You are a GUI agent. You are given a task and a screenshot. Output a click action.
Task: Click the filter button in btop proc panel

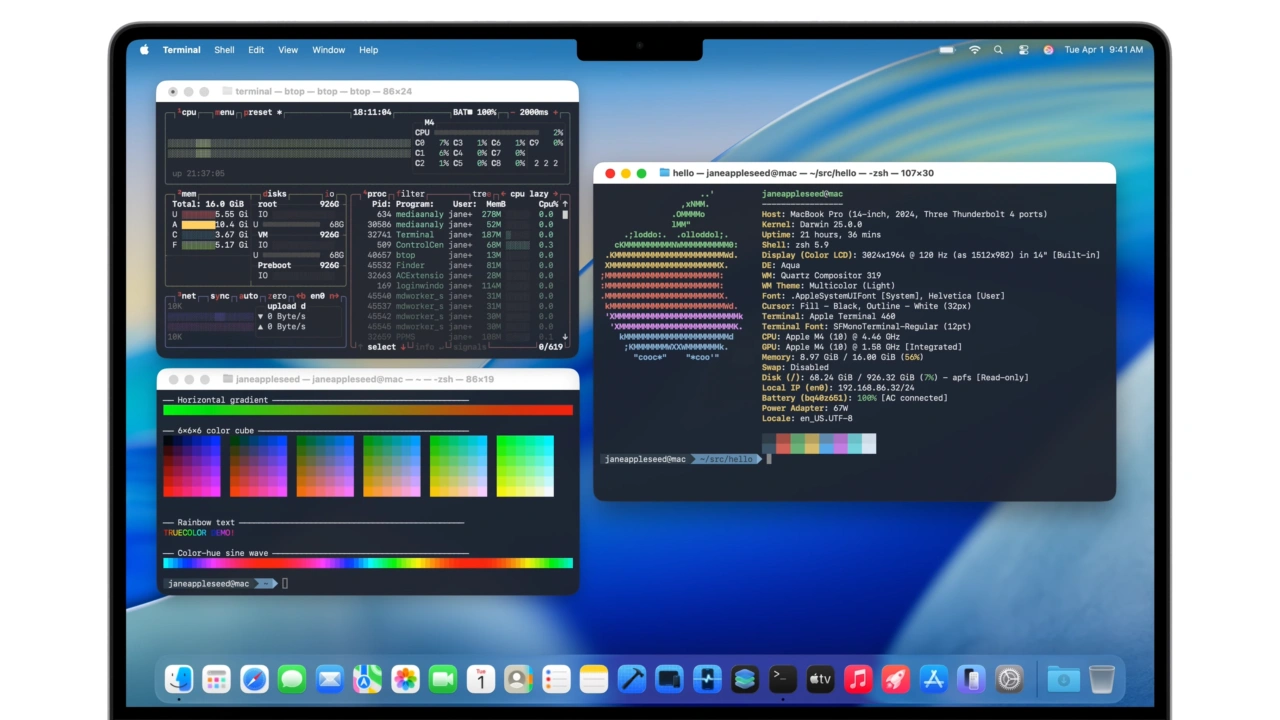[x=411, y=194]
